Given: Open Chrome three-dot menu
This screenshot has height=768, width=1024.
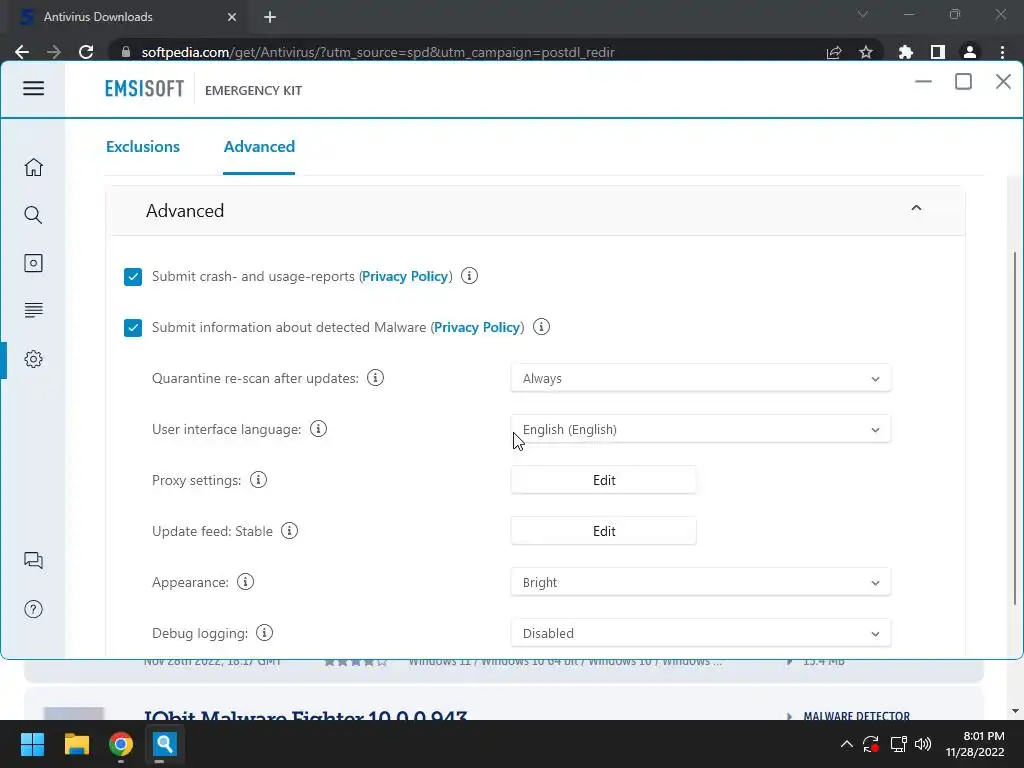Looking at the screenshot, I should (1002, 52).
